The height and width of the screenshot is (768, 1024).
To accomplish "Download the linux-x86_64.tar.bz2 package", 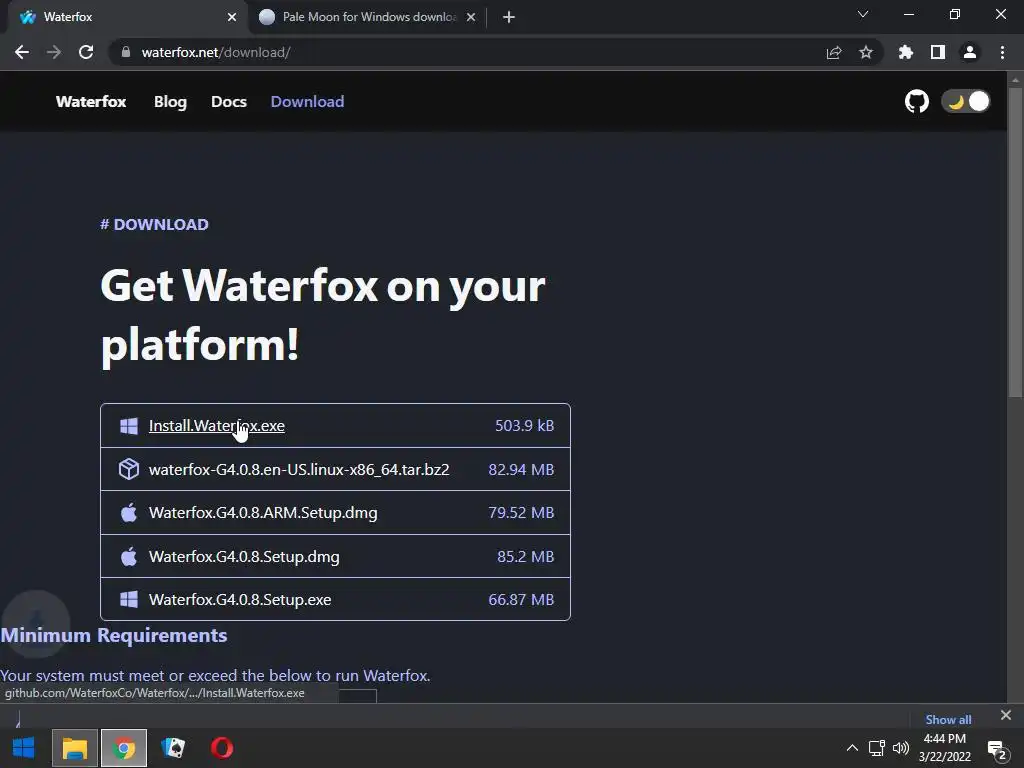I will pyautogui.click(x=299, y=470).
